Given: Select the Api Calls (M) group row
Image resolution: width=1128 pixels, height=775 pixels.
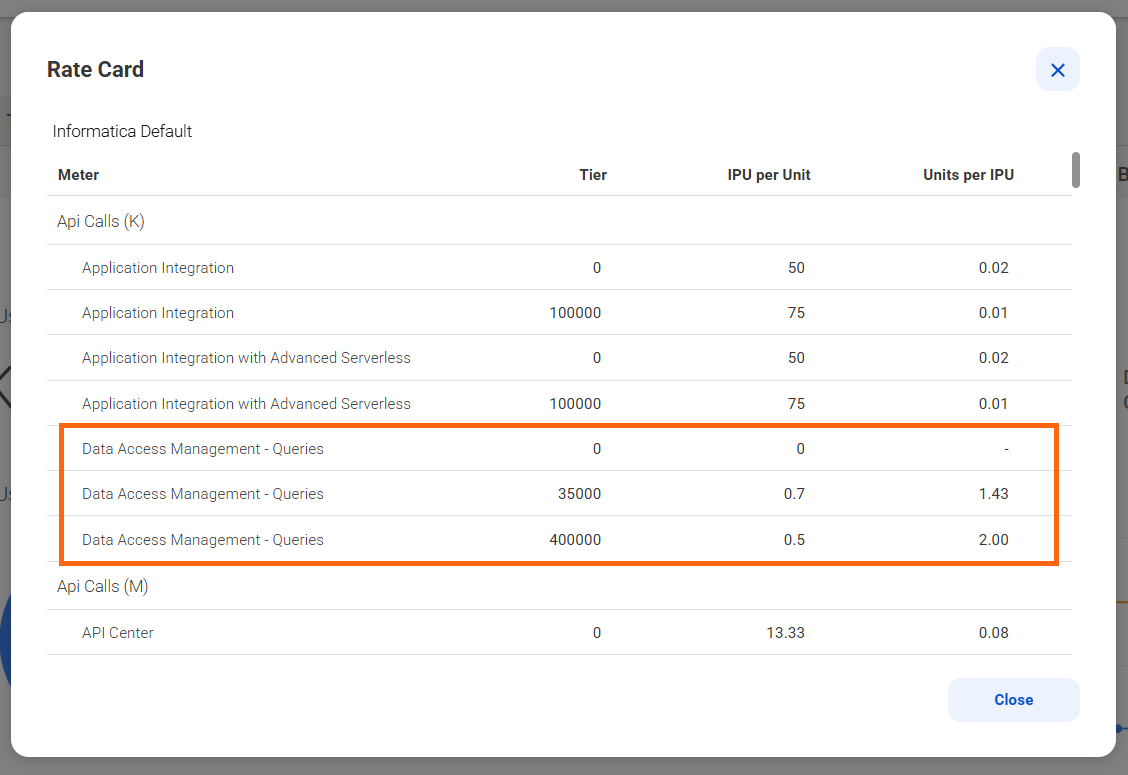Looking at the screenshot, I should point(559,586).
